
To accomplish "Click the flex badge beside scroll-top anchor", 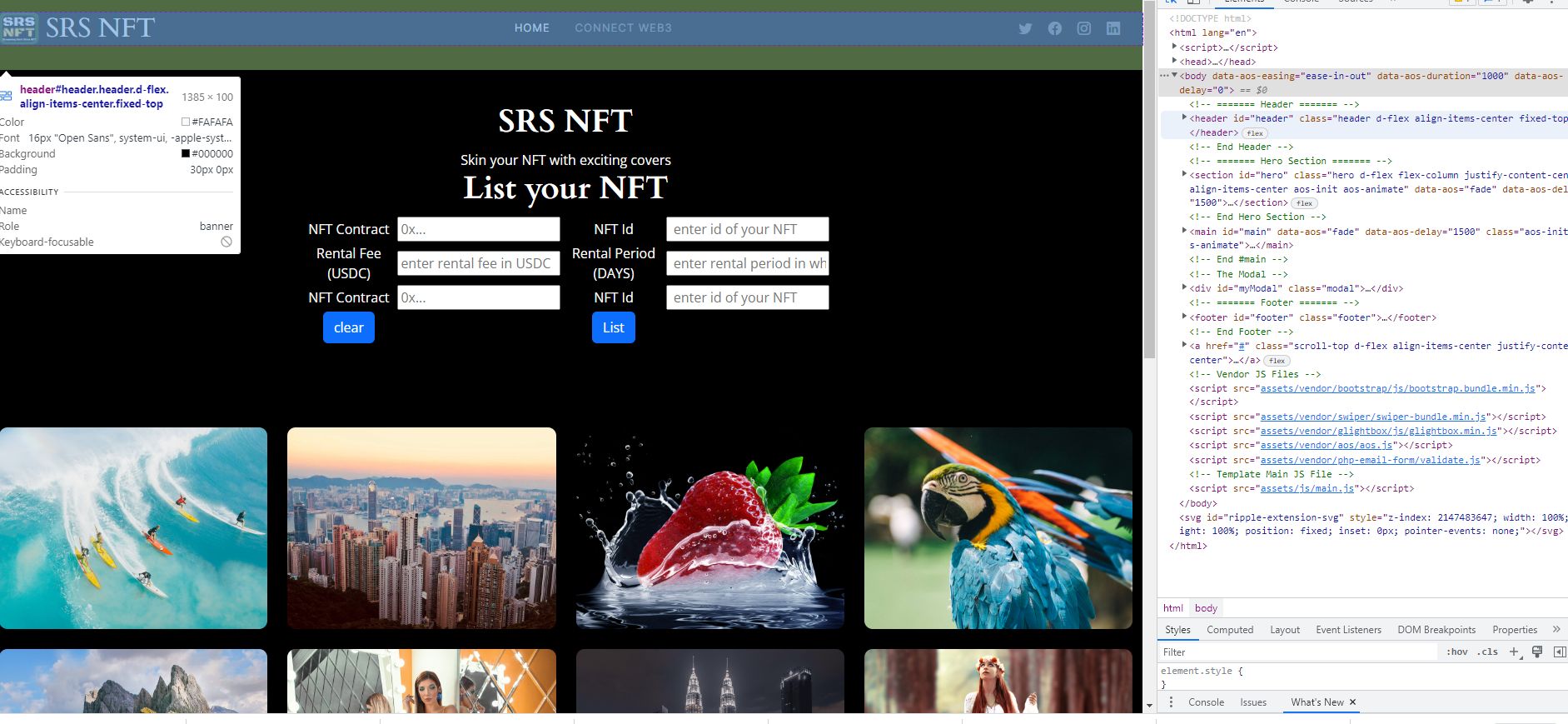I will pos(1277,361).
